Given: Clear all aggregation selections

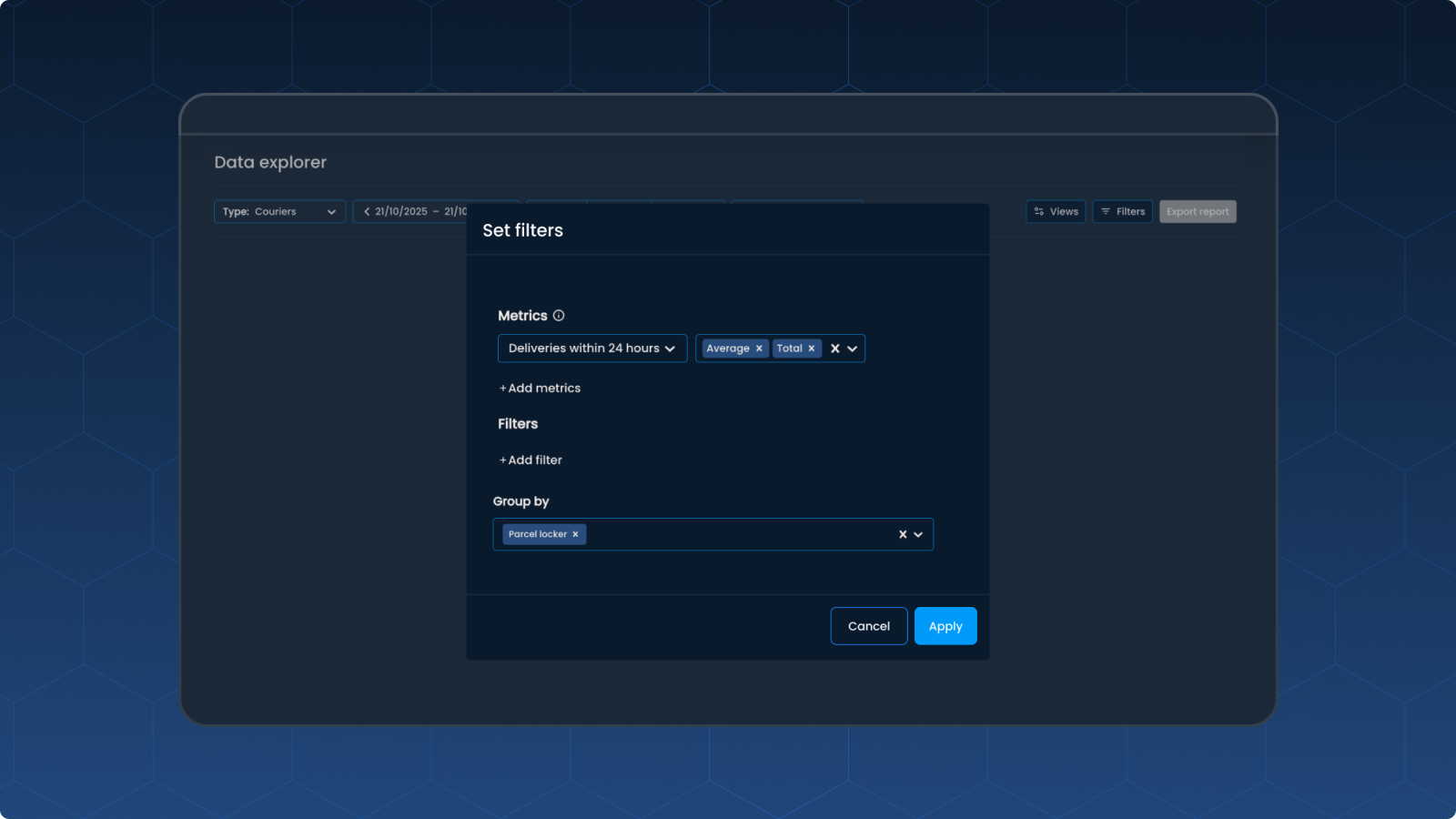Looking at the screenshot, I should (x=835, y=349).
